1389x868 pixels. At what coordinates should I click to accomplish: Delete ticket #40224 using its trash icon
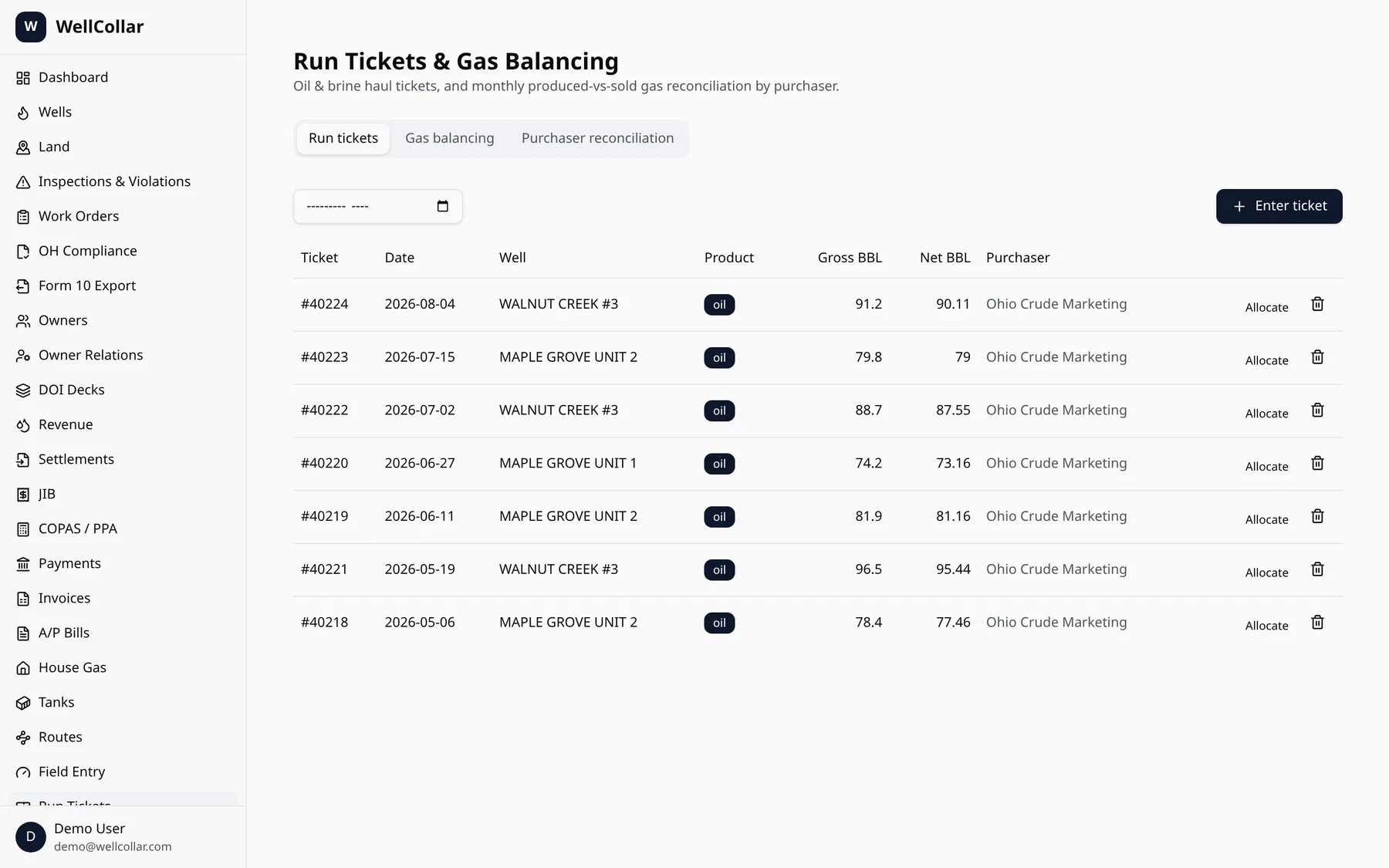pyautogui.click(x=1317, y=304)
